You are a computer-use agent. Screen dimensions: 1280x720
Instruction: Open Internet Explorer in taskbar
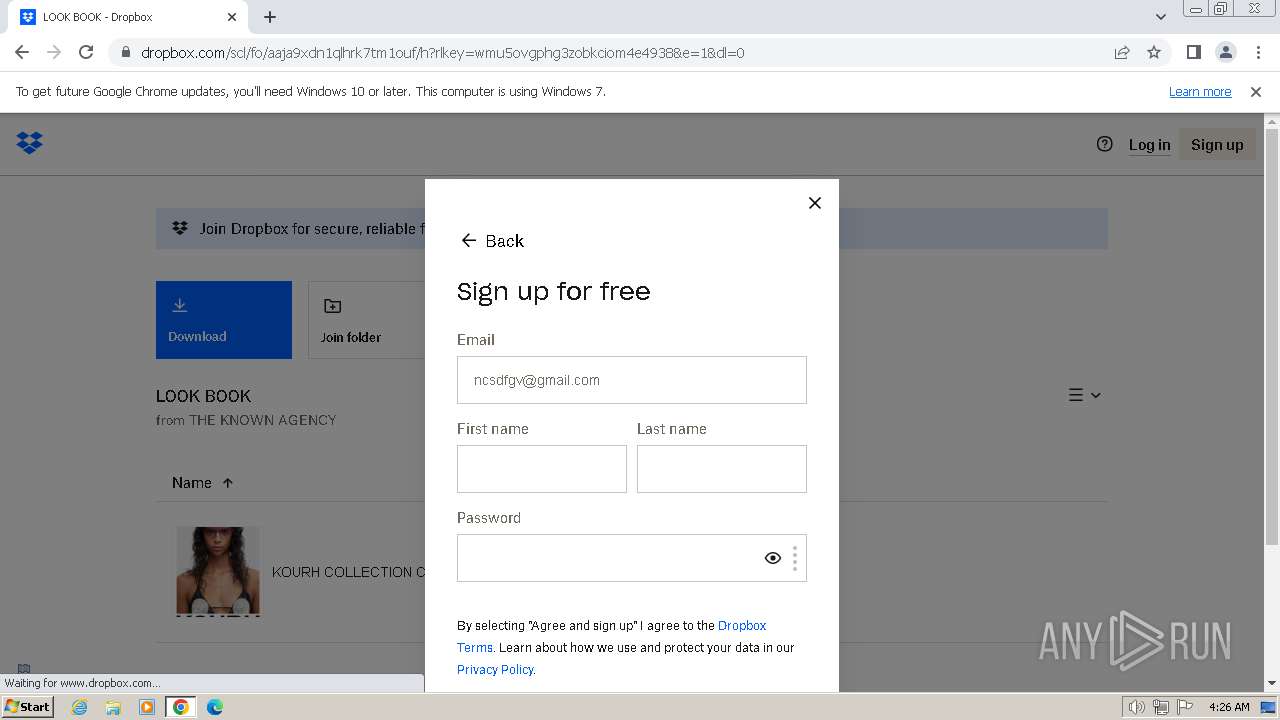click(79, 707)
